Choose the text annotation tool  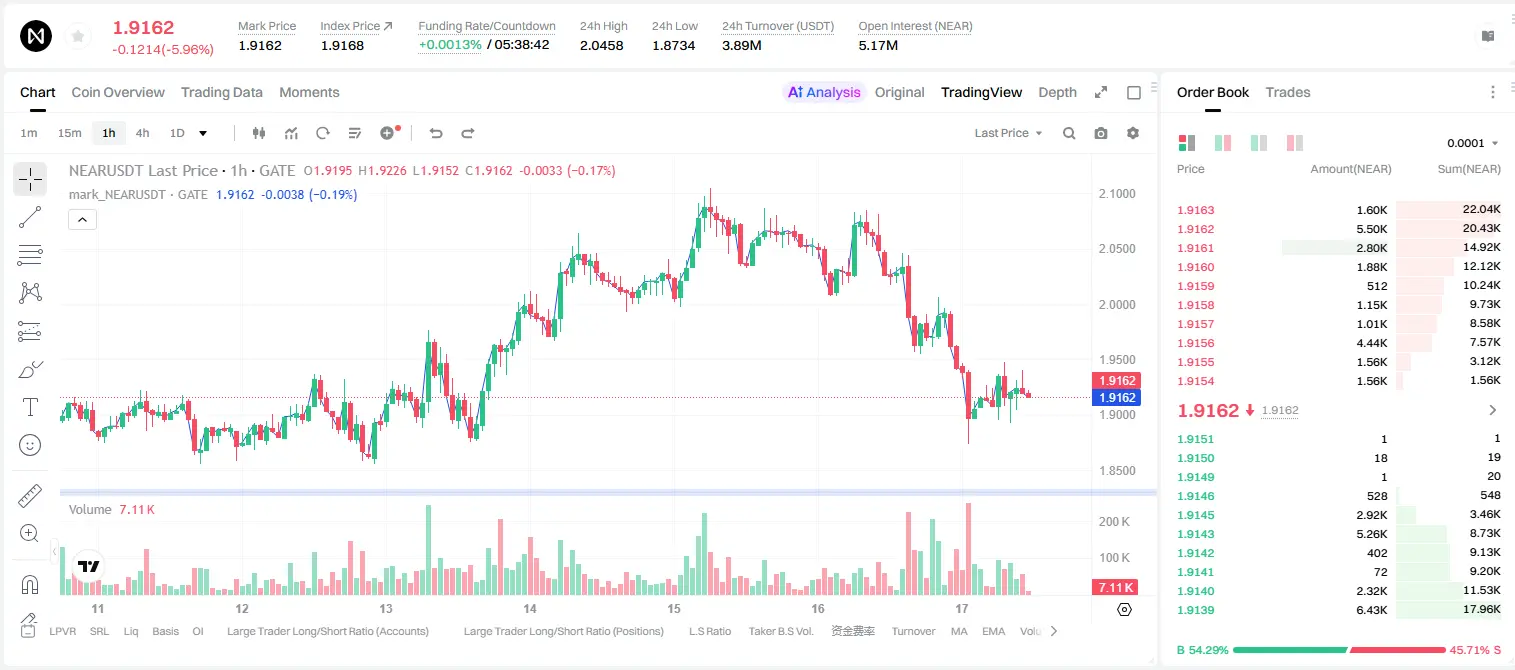tap(30, 407)
